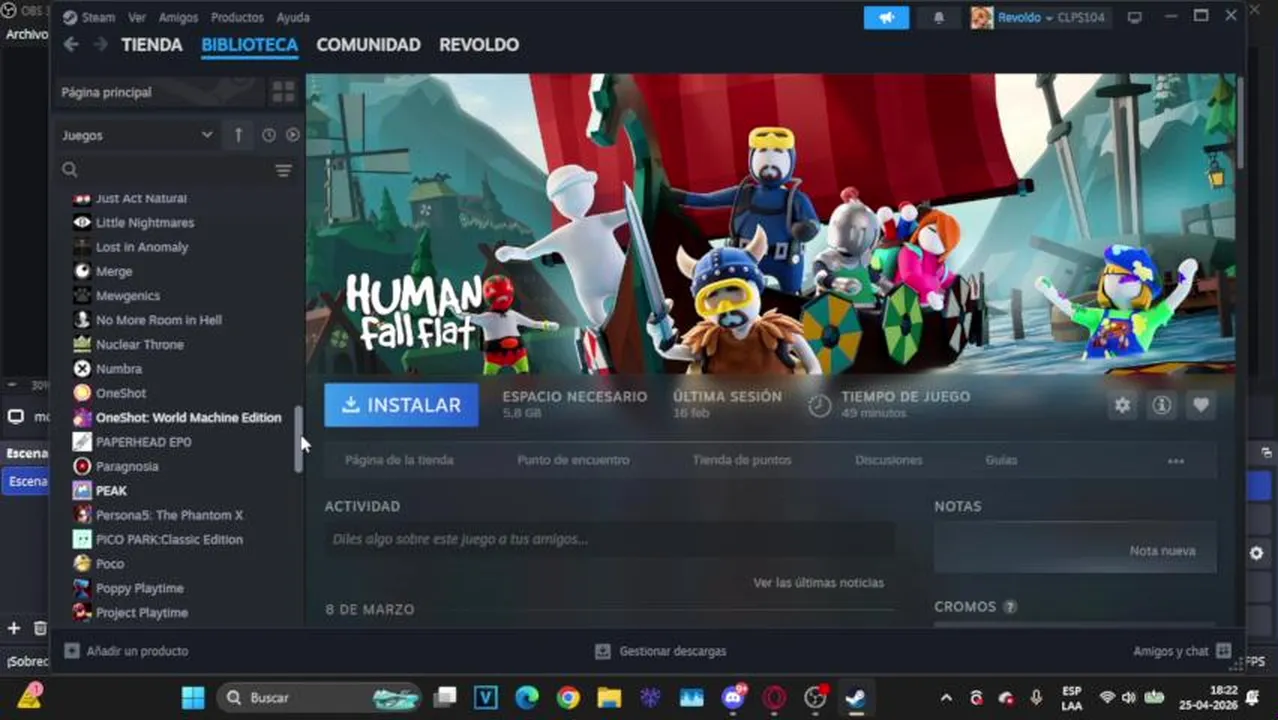1278x720 pixels.
Task: Open Ver las últimas noticias link
Action: coord(818,583)
